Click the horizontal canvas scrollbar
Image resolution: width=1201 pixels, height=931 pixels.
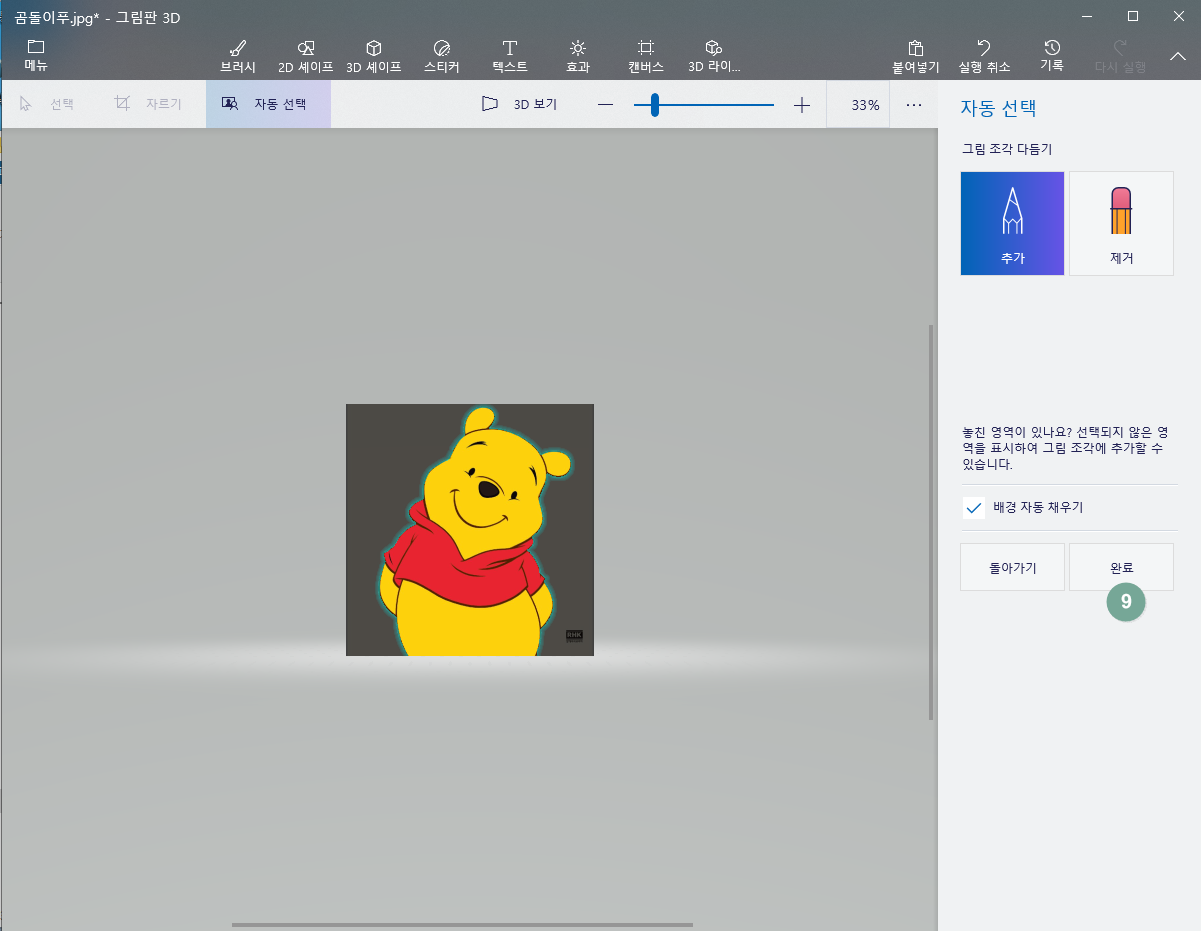pyautogui.click(x=462, y=925)
